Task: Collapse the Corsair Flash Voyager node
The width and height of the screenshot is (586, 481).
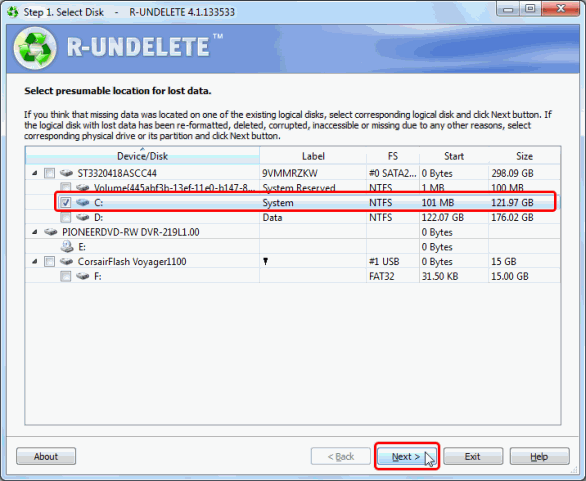Action: pyautogui.click(x=35, y=262)
